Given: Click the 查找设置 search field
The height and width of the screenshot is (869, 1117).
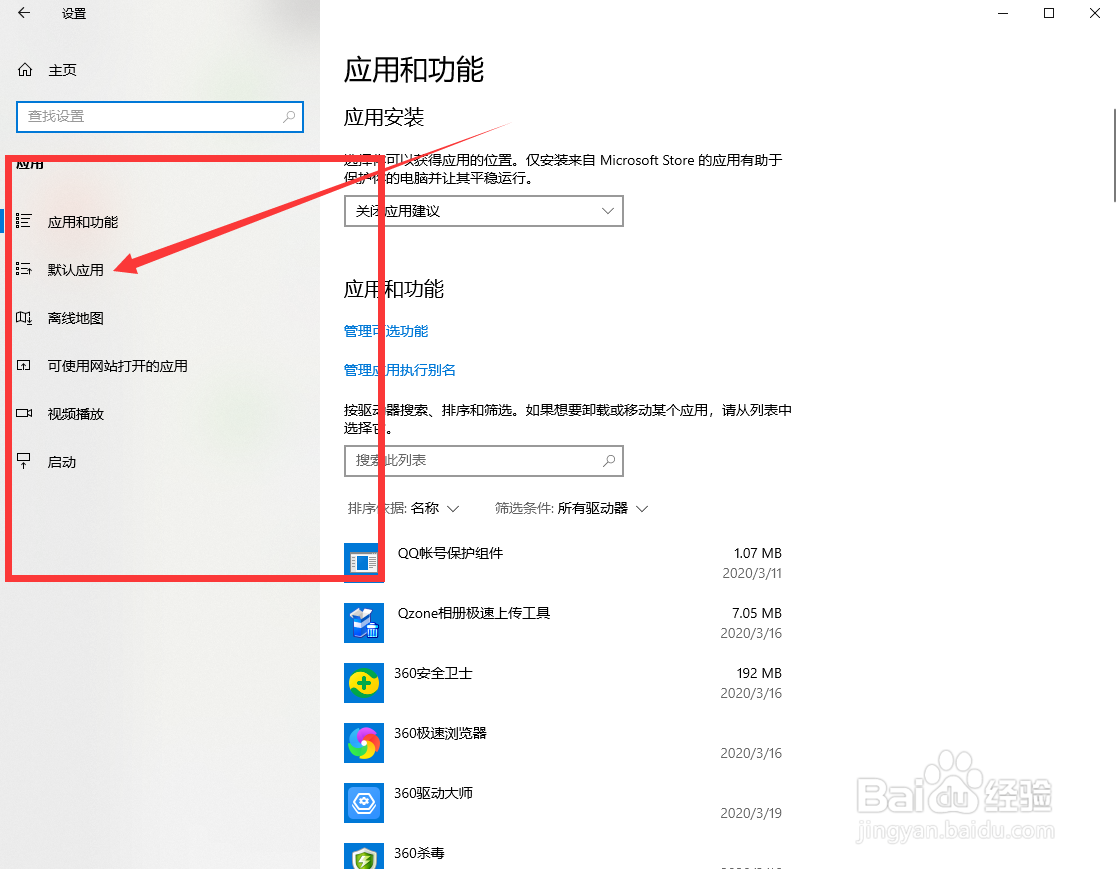Looking at the screenshot, I should (160, 117).
